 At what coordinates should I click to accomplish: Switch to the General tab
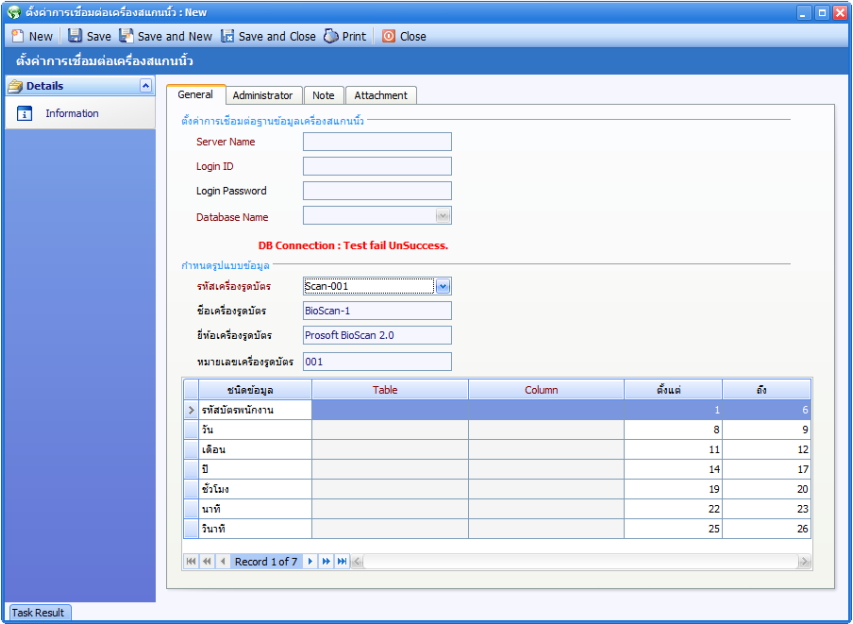point(195,95)
